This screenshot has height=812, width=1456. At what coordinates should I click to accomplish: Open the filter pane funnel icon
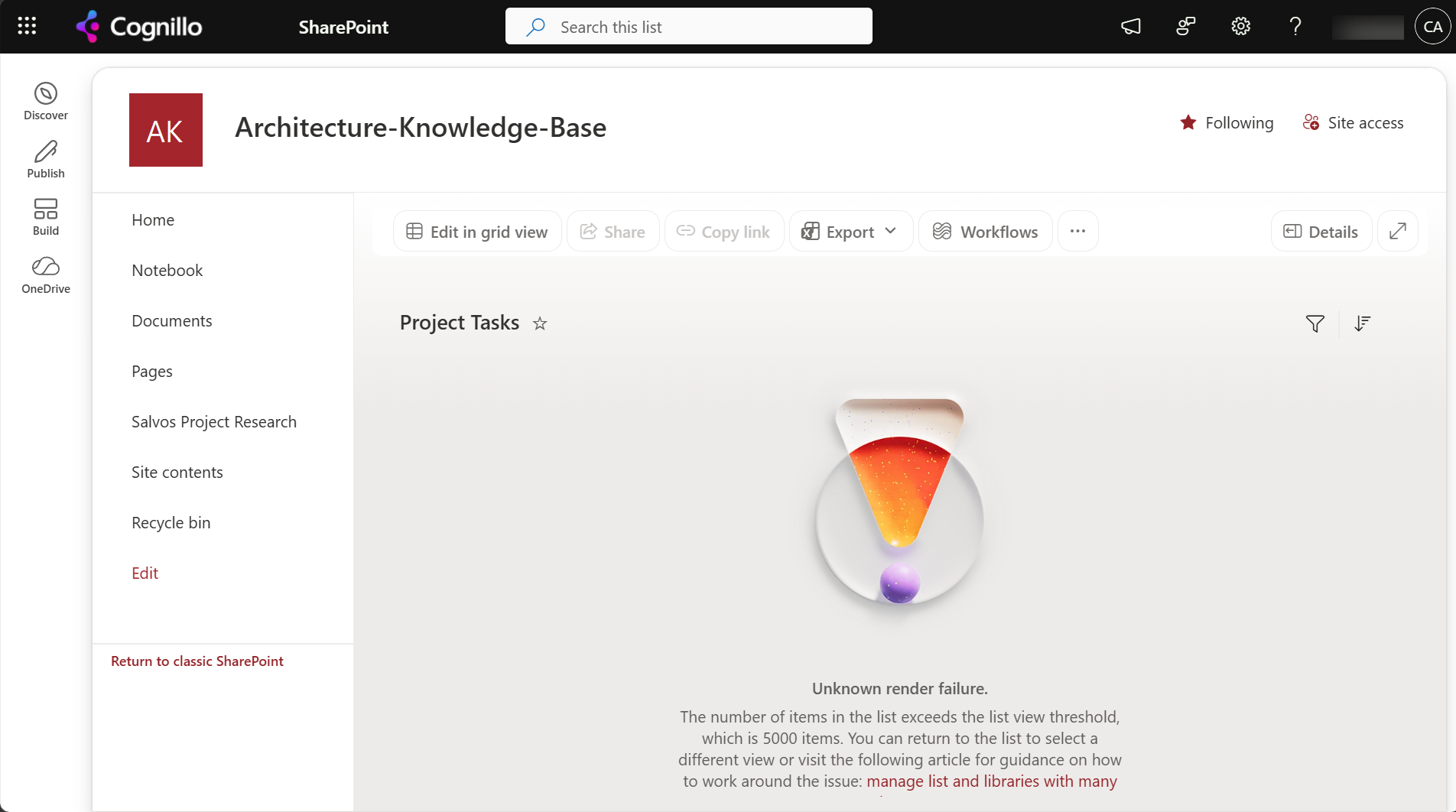1315,323
